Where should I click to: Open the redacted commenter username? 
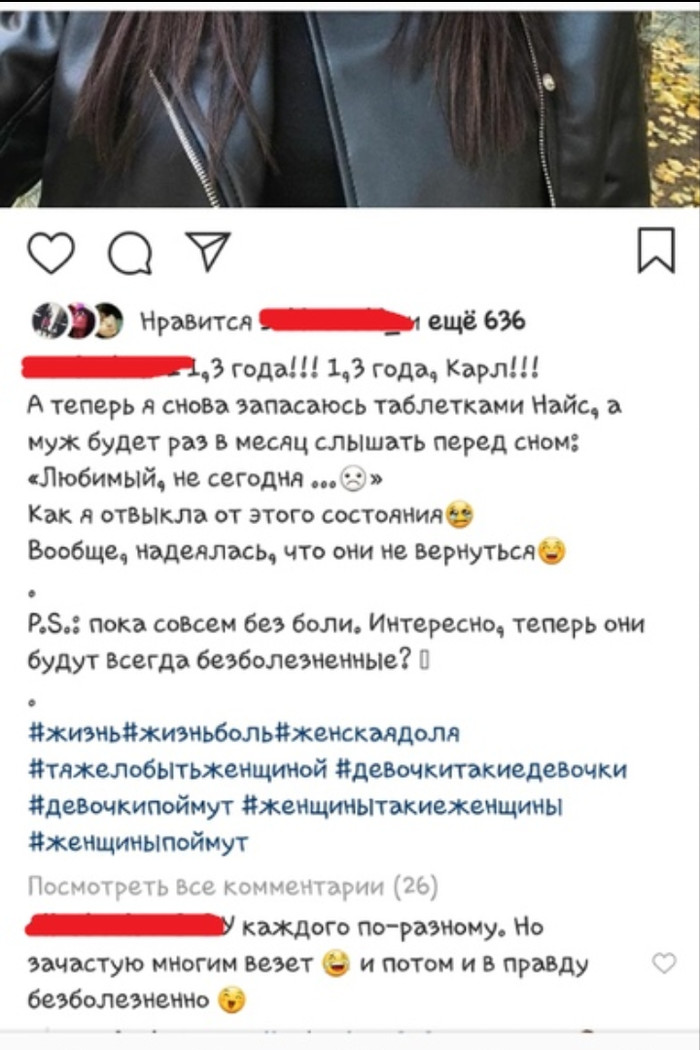(126, 926)
